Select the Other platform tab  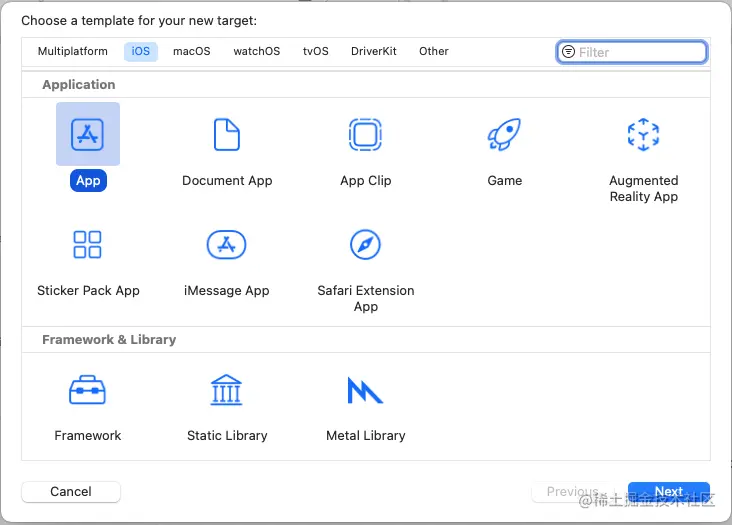tap(434, 51)
